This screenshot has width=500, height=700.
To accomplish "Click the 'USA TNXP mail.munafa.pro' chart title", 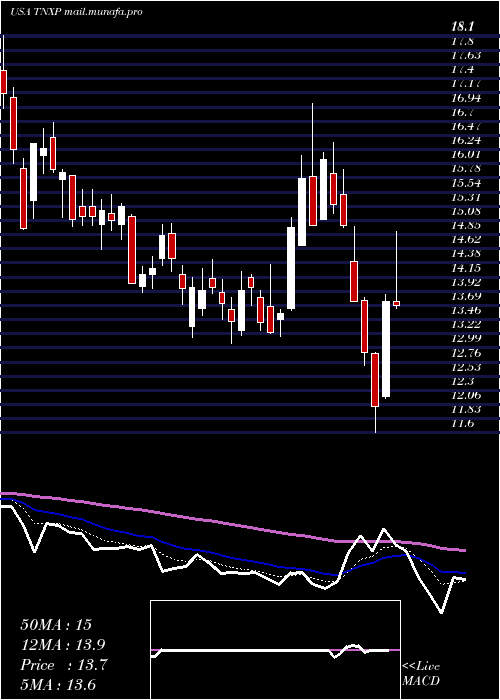I will [x=76, y=12].
